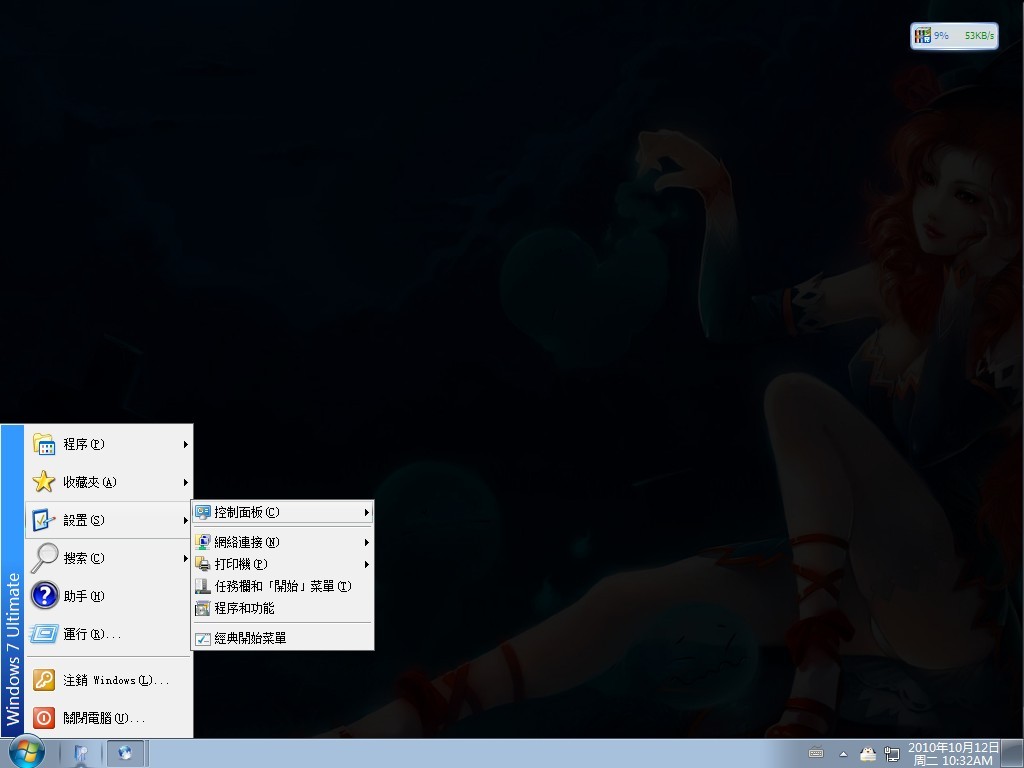Click the QQ penguin tray icon

(x=867, y=754)
